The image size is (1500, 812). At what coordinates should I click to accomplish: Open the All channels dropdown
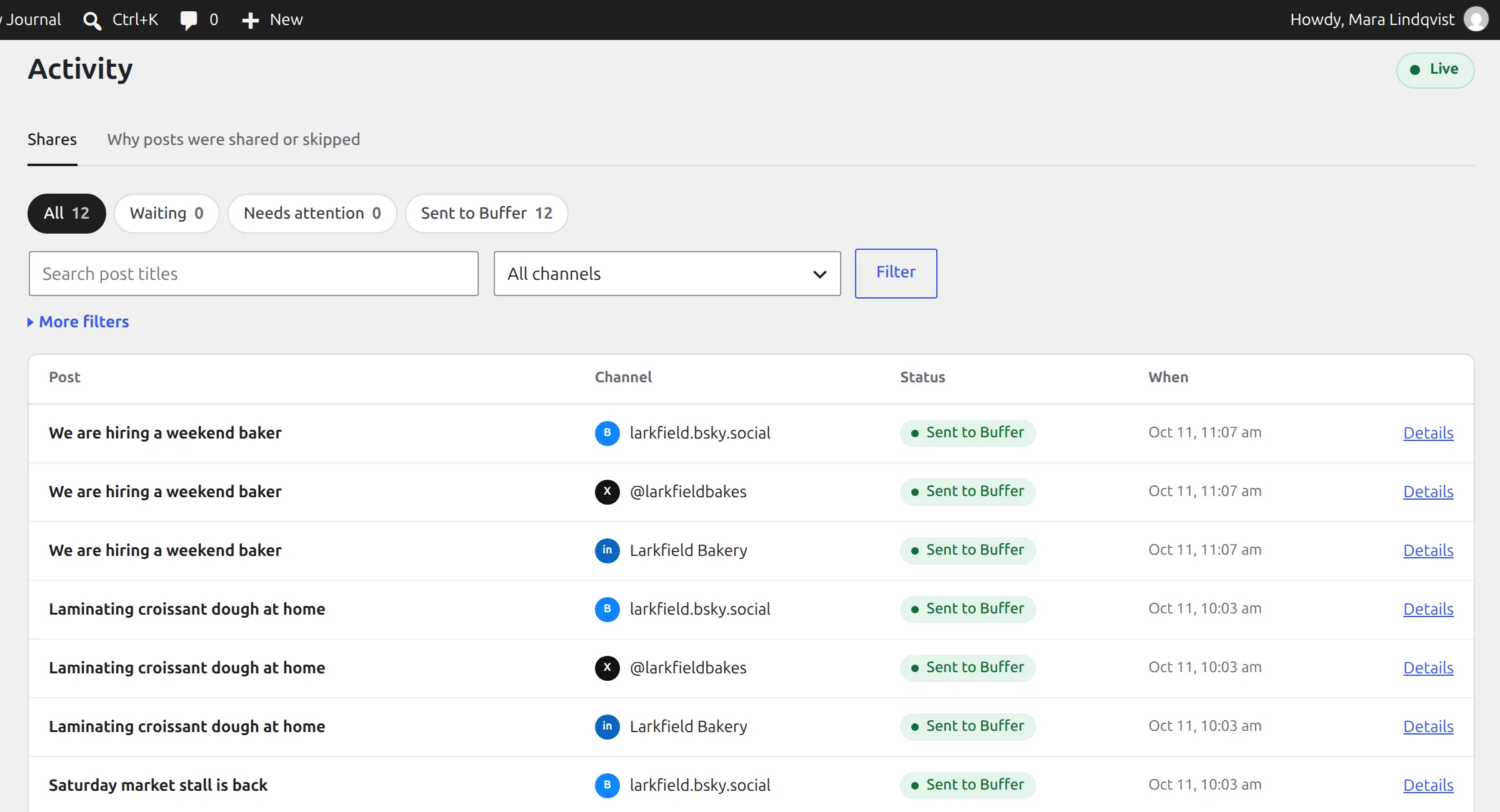tap(667, 274)
